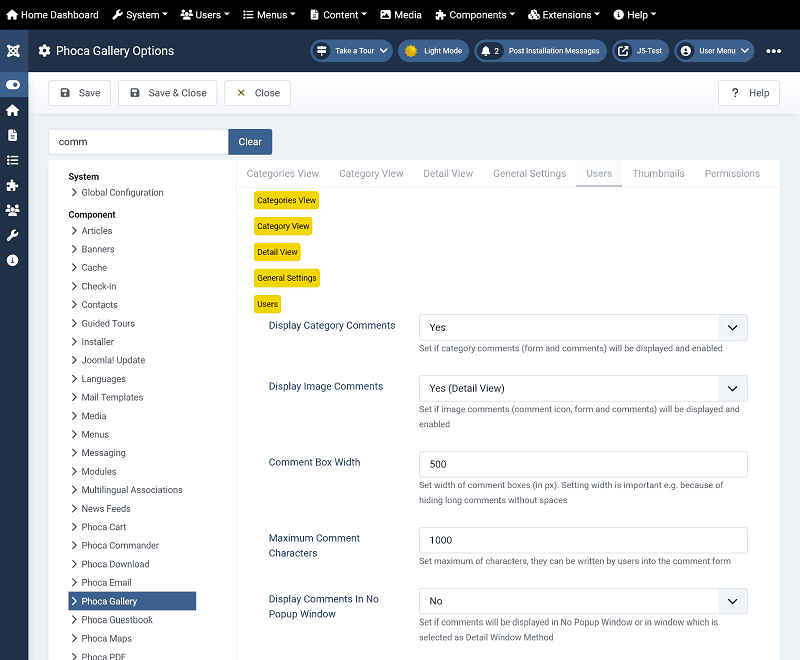Image resolution: width=800 pixels, height=660 pixels.
Task: Open Post Installation Messages bell notification
Action: pyautogui.click(x=540, y=51)
